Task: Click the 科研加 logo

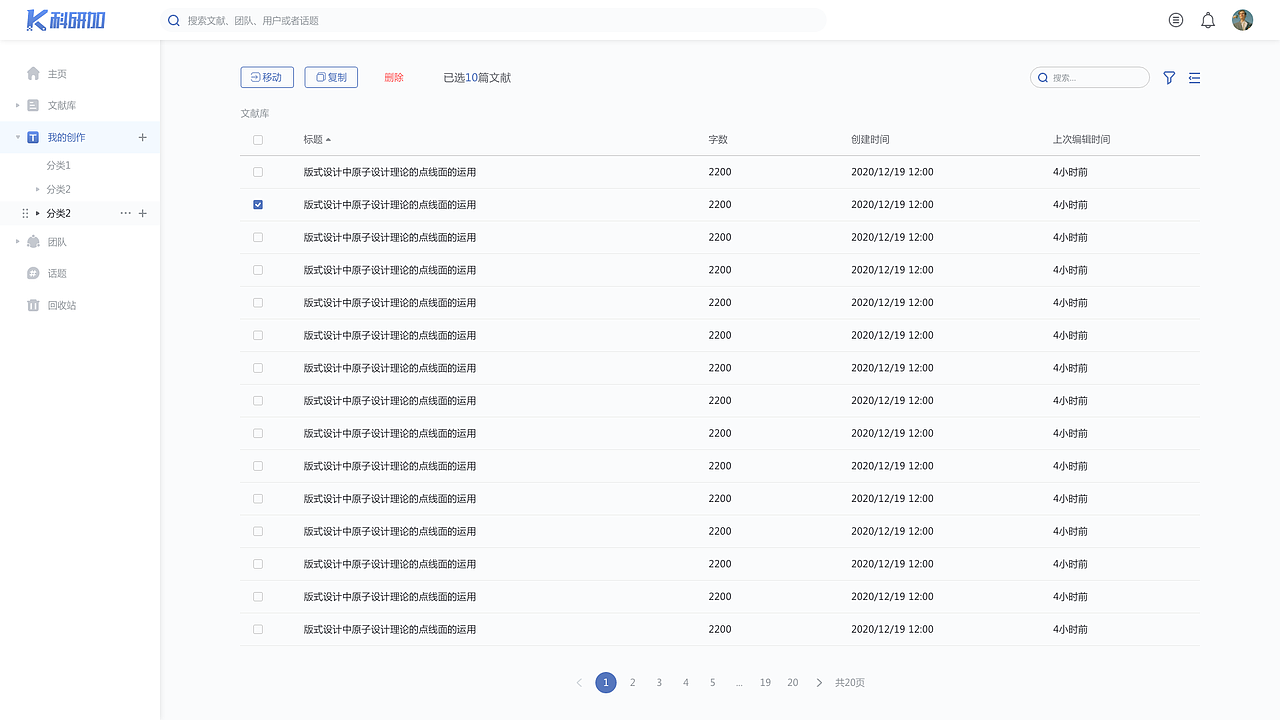Action: point(65,20)
